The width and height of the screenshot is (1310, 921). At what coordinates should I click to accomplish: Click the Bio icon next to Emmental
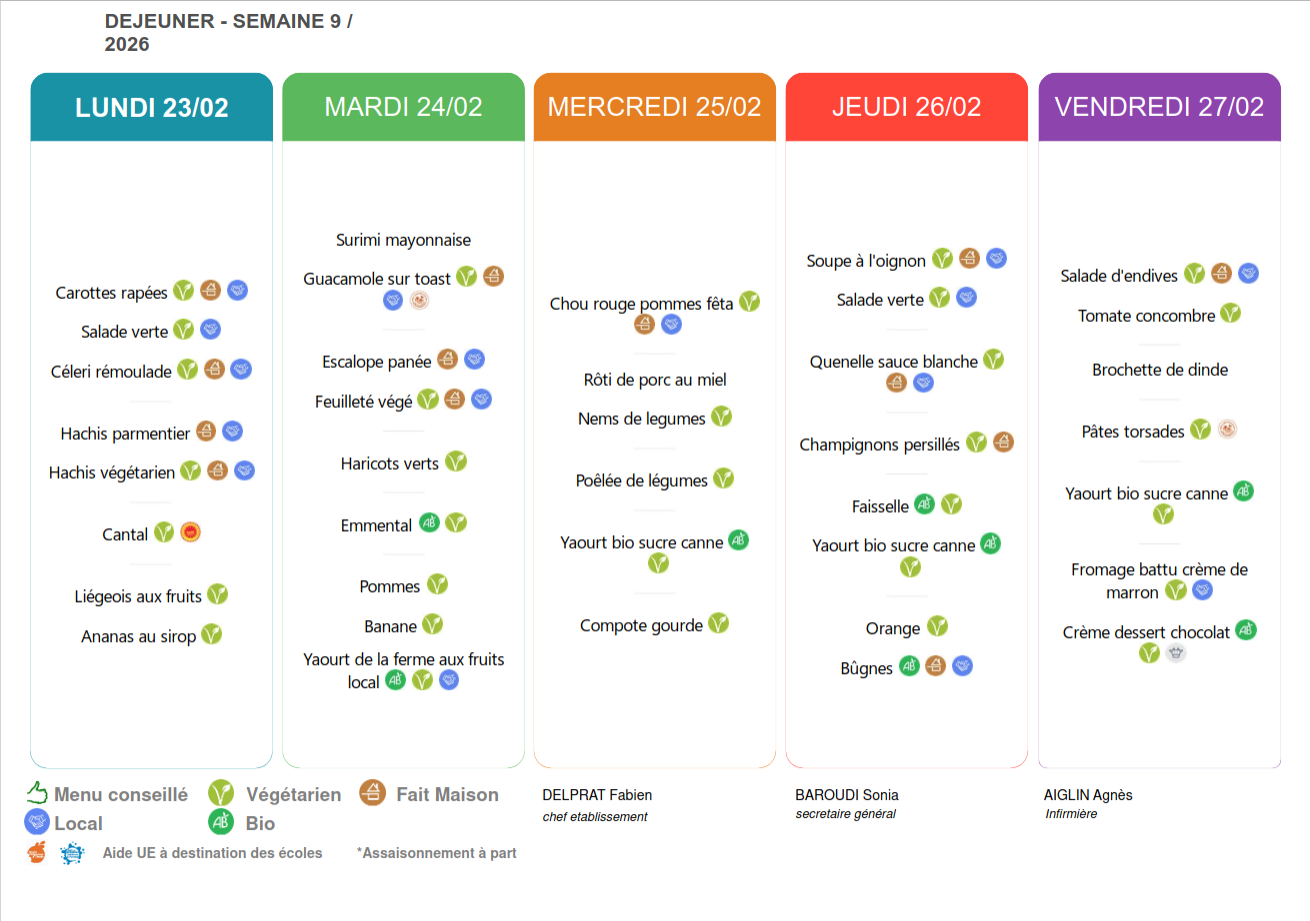429,523
